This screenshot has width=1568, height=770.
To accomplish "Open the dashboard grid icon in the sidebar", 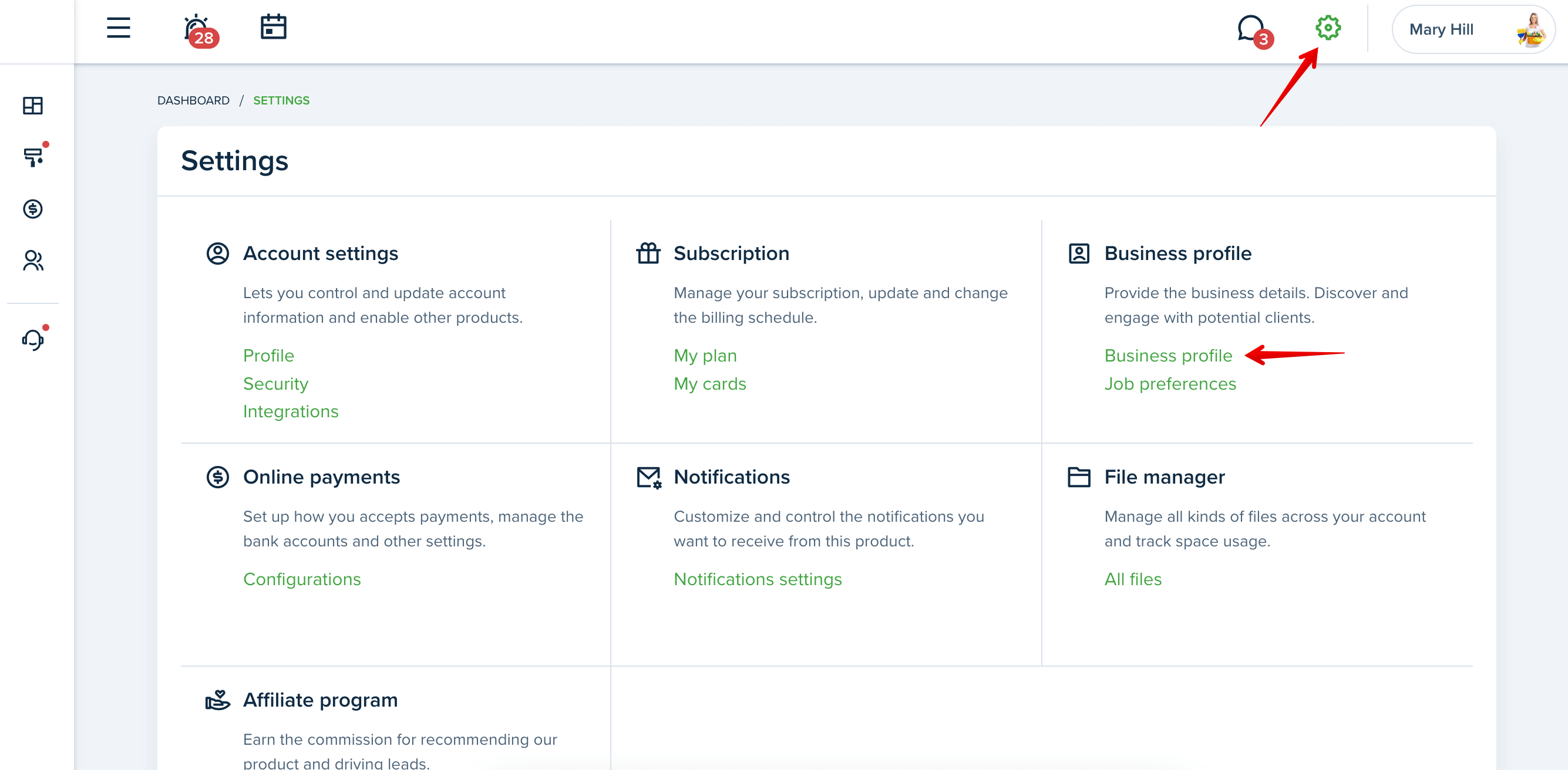I will pos(33,106).
